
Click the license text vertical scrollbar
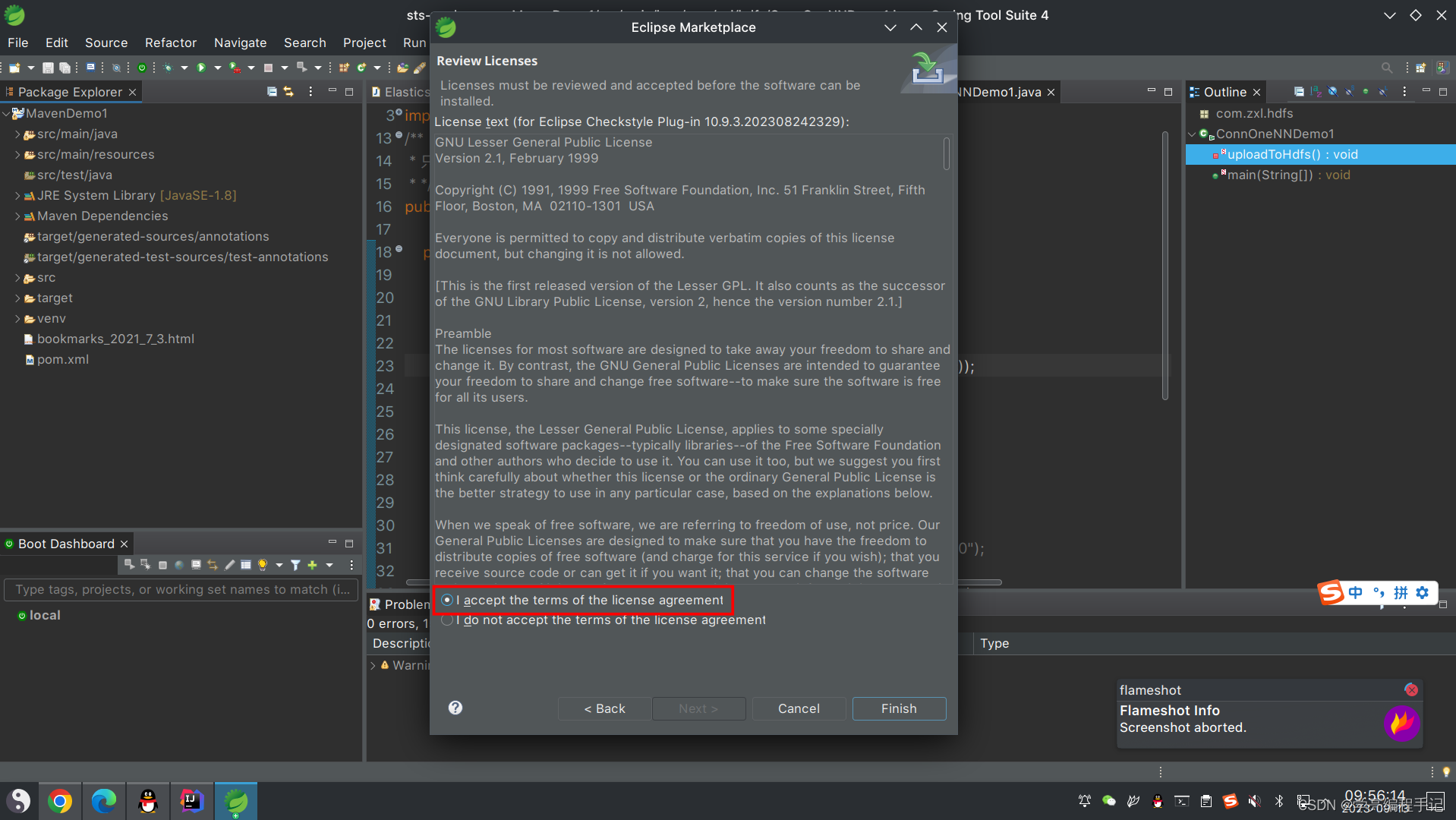tap(946, 153)
